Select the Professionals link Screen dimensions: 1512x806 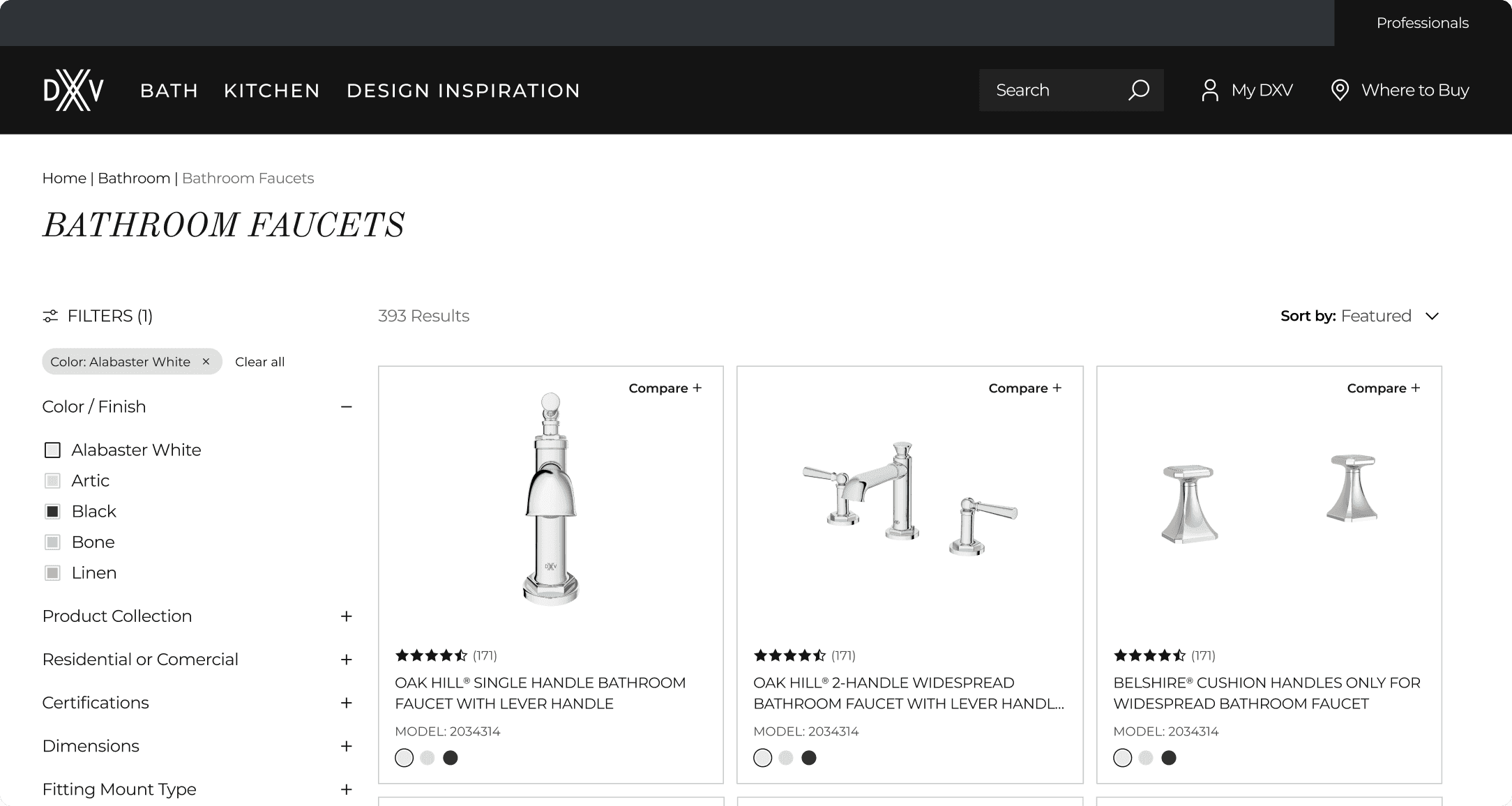click(1421, 22)
